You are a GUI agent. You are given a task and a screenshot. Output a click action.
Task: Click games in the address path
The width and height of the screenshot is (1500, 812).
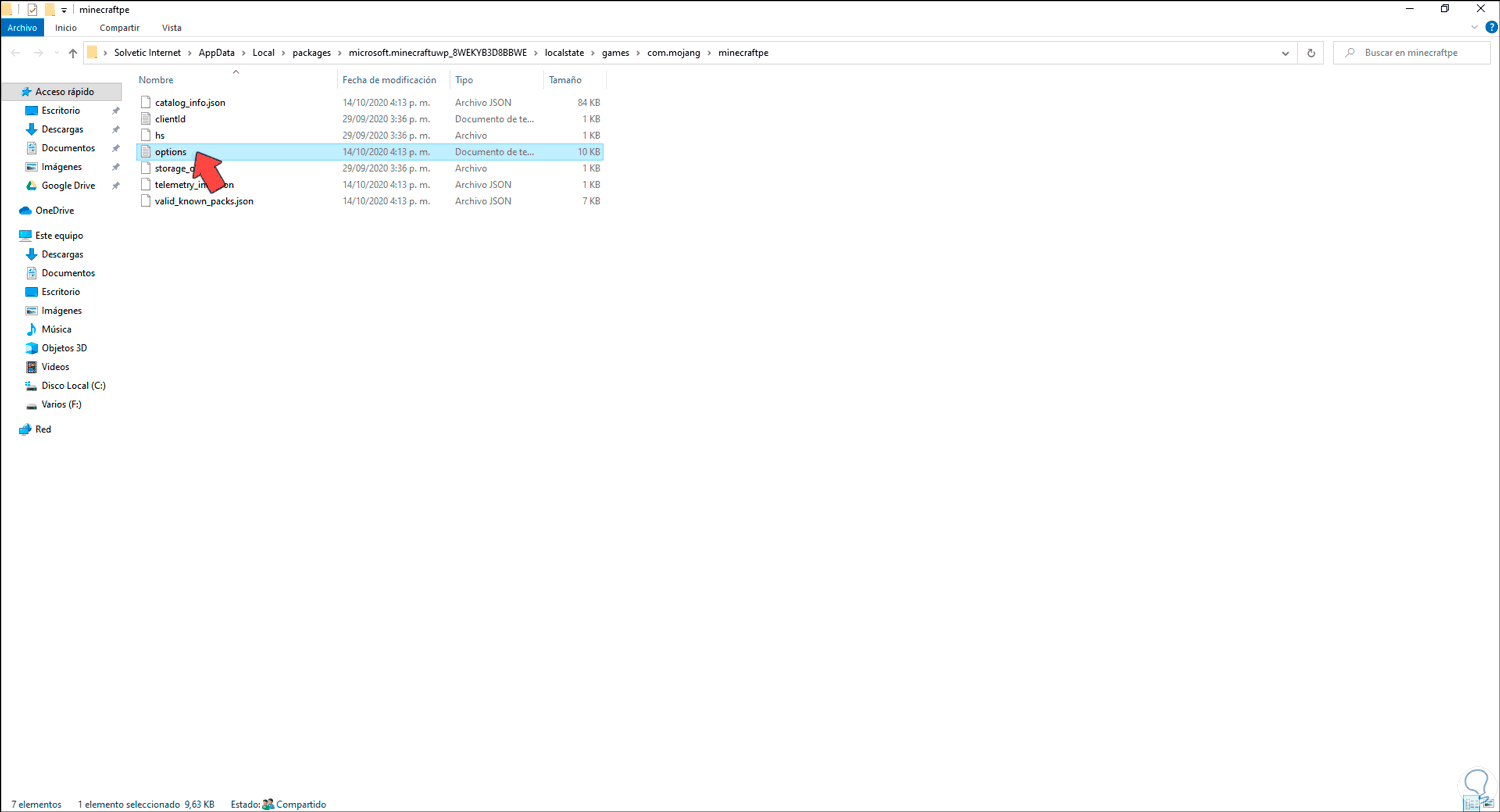coord(615,52)
